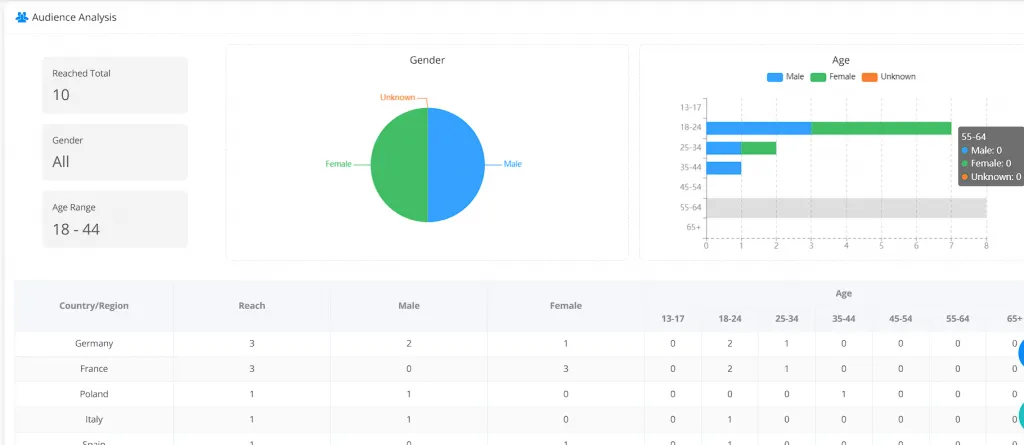Select the Germany row in the table
1024x445 pixels.
tap(94, 343)
